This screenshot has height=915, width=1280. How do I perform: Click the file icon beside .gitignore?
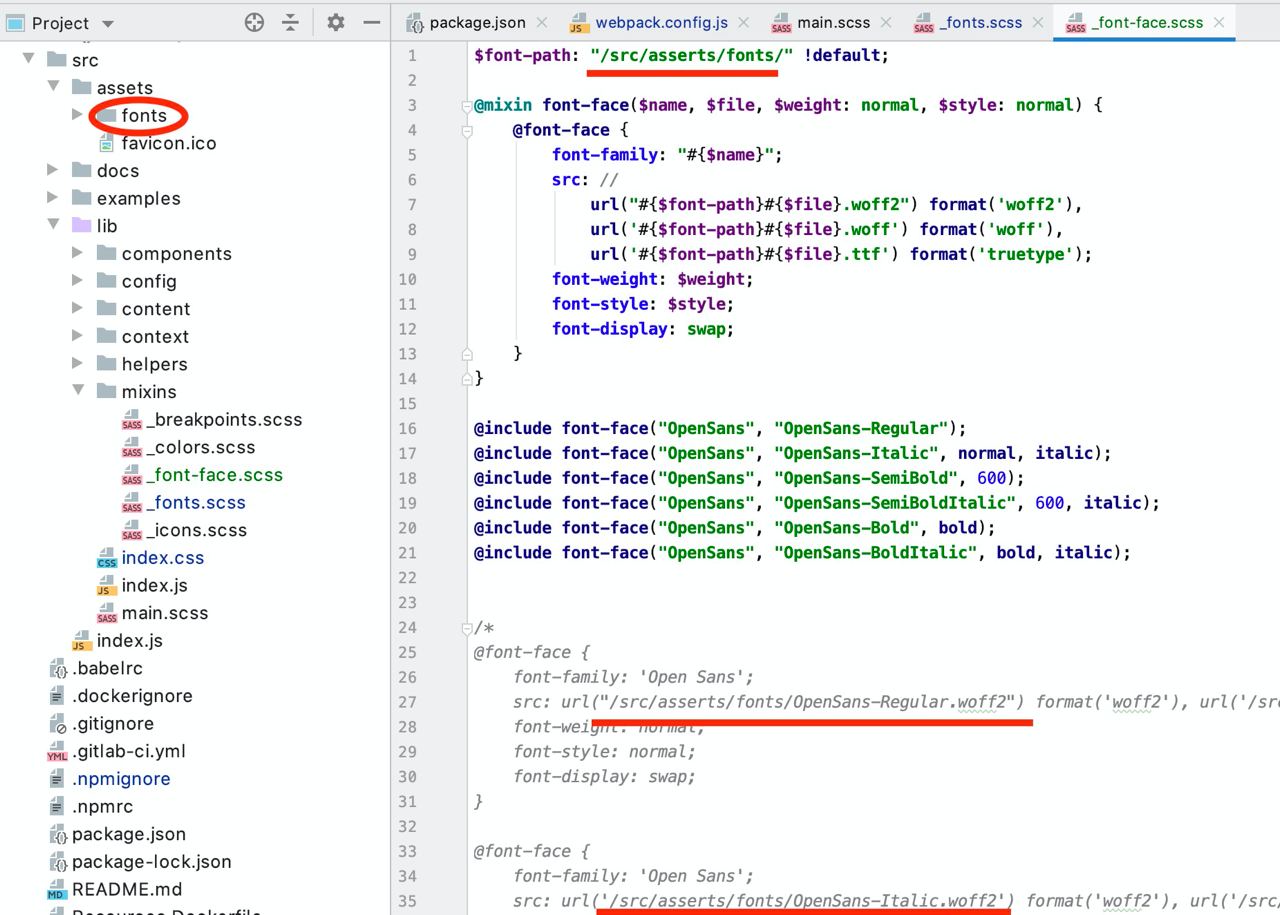pyautogui.click(x=57, y=724)
